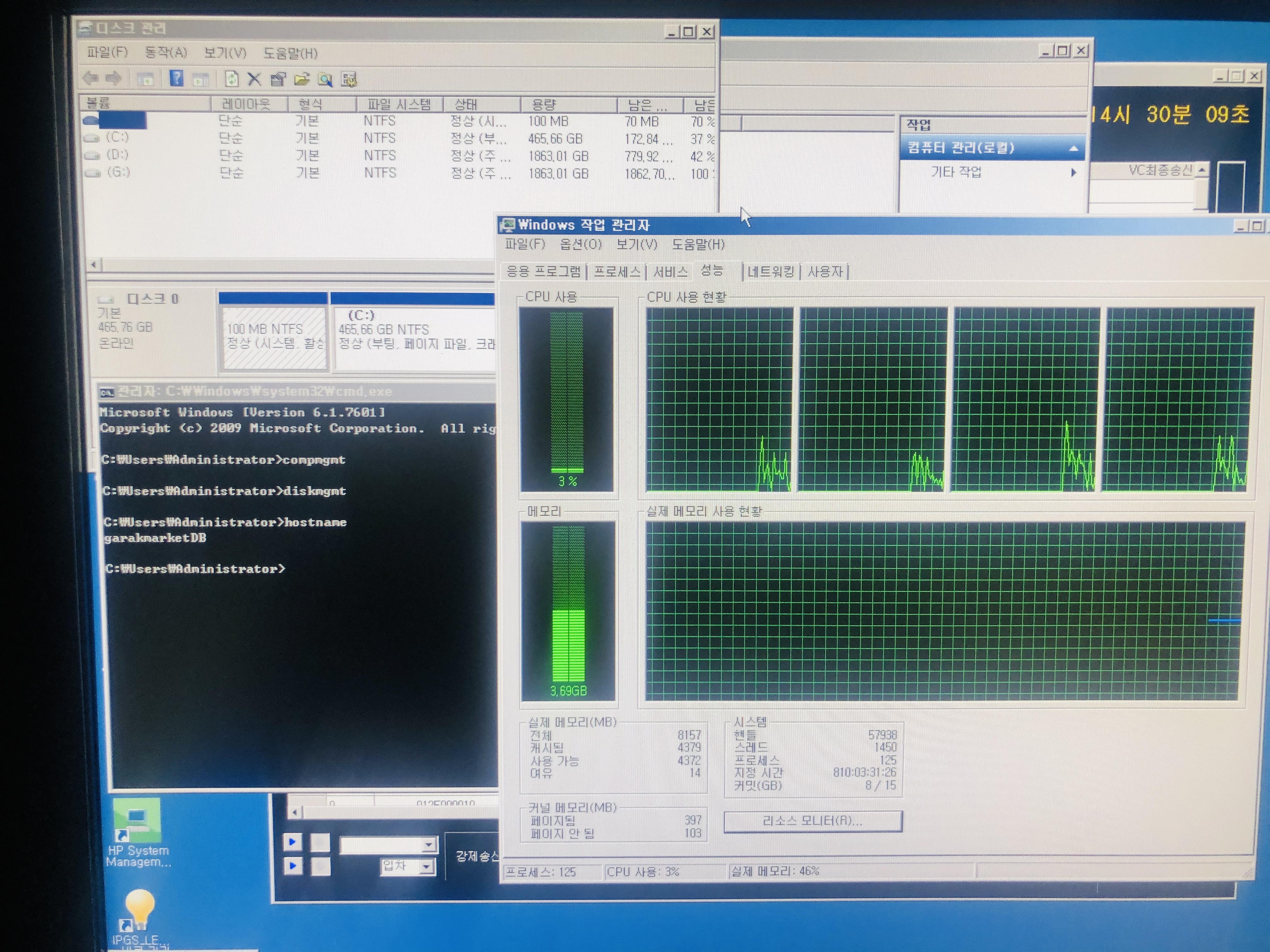
Task: Click the blue Help question-mark toolbar icon
Action: pyautogui.click(x=176, y=78)
